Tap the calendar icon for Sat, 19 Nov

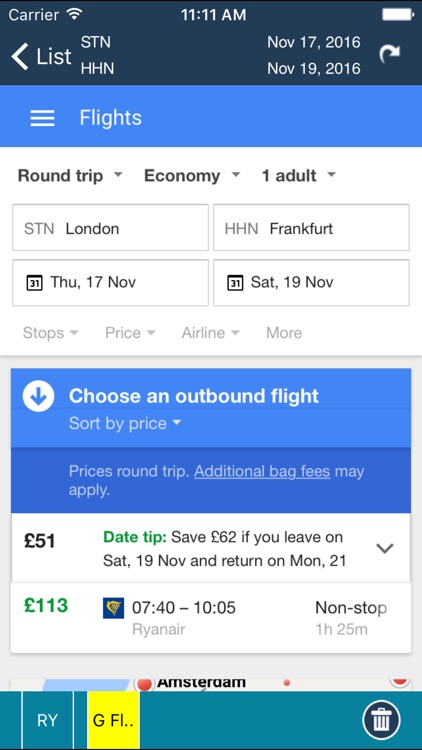point(234,283)
